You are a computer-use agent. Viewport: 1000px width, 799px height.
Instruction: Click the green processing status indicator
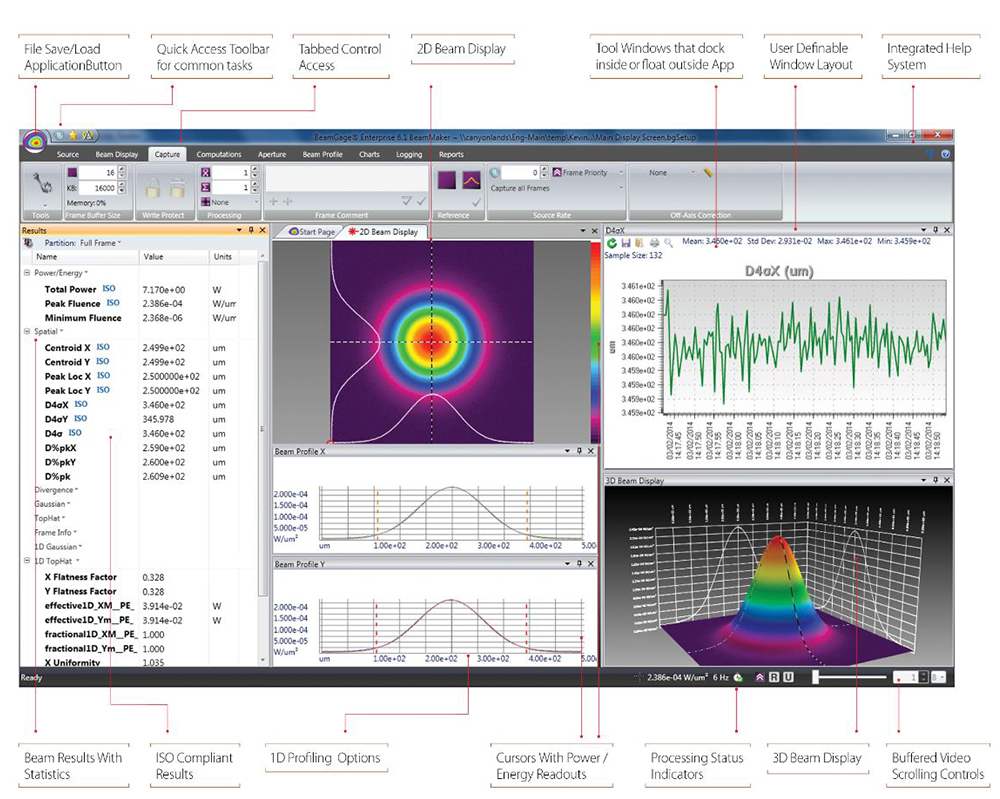coord(738,677)
